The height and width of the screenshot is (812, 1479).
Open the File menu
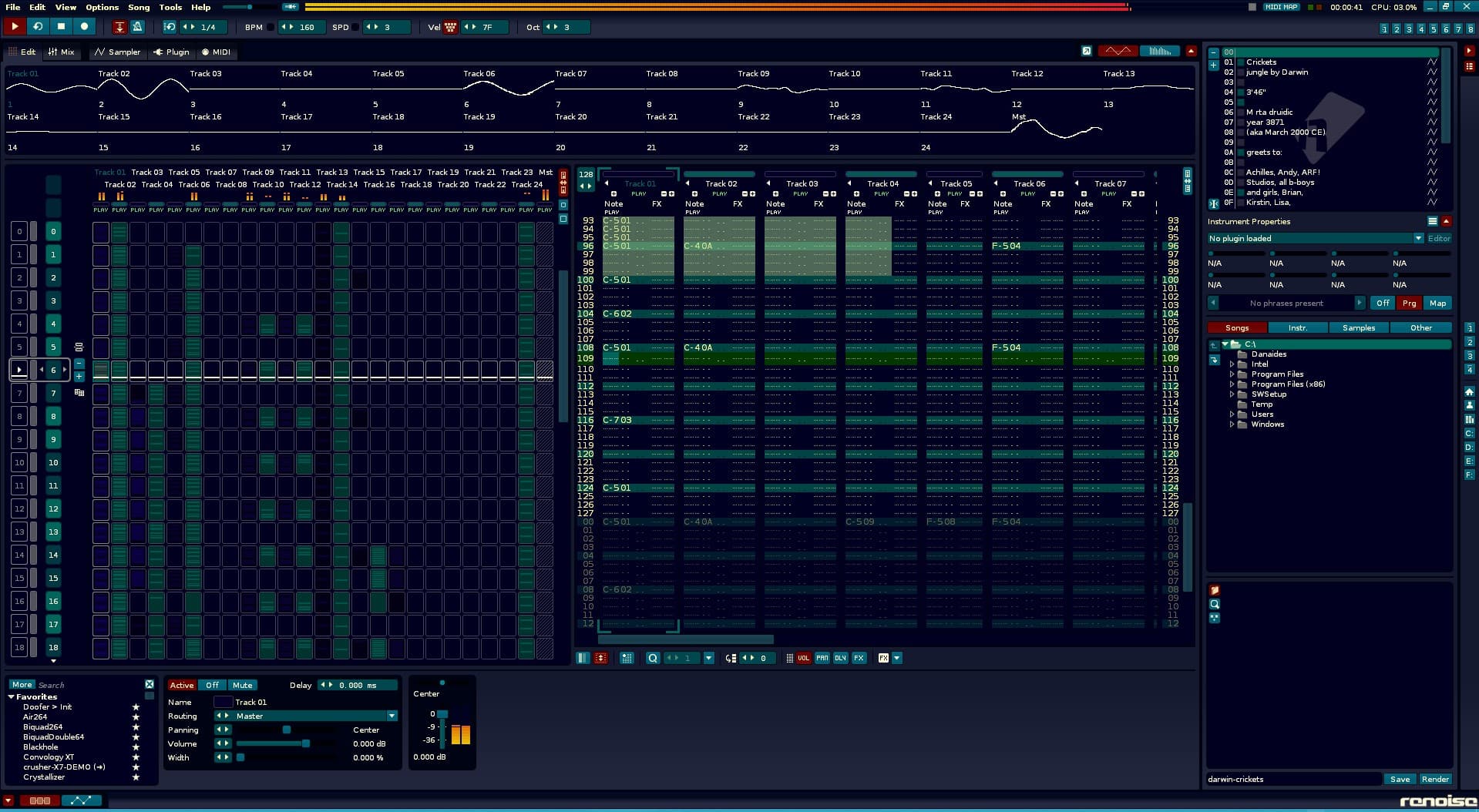tap(12, 7)
